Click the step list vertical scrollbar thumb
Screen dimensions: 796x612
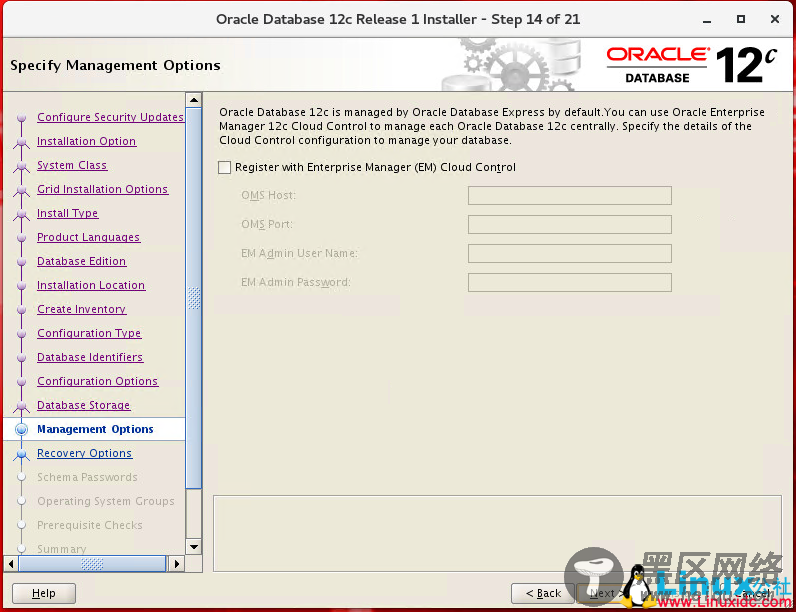194,298
